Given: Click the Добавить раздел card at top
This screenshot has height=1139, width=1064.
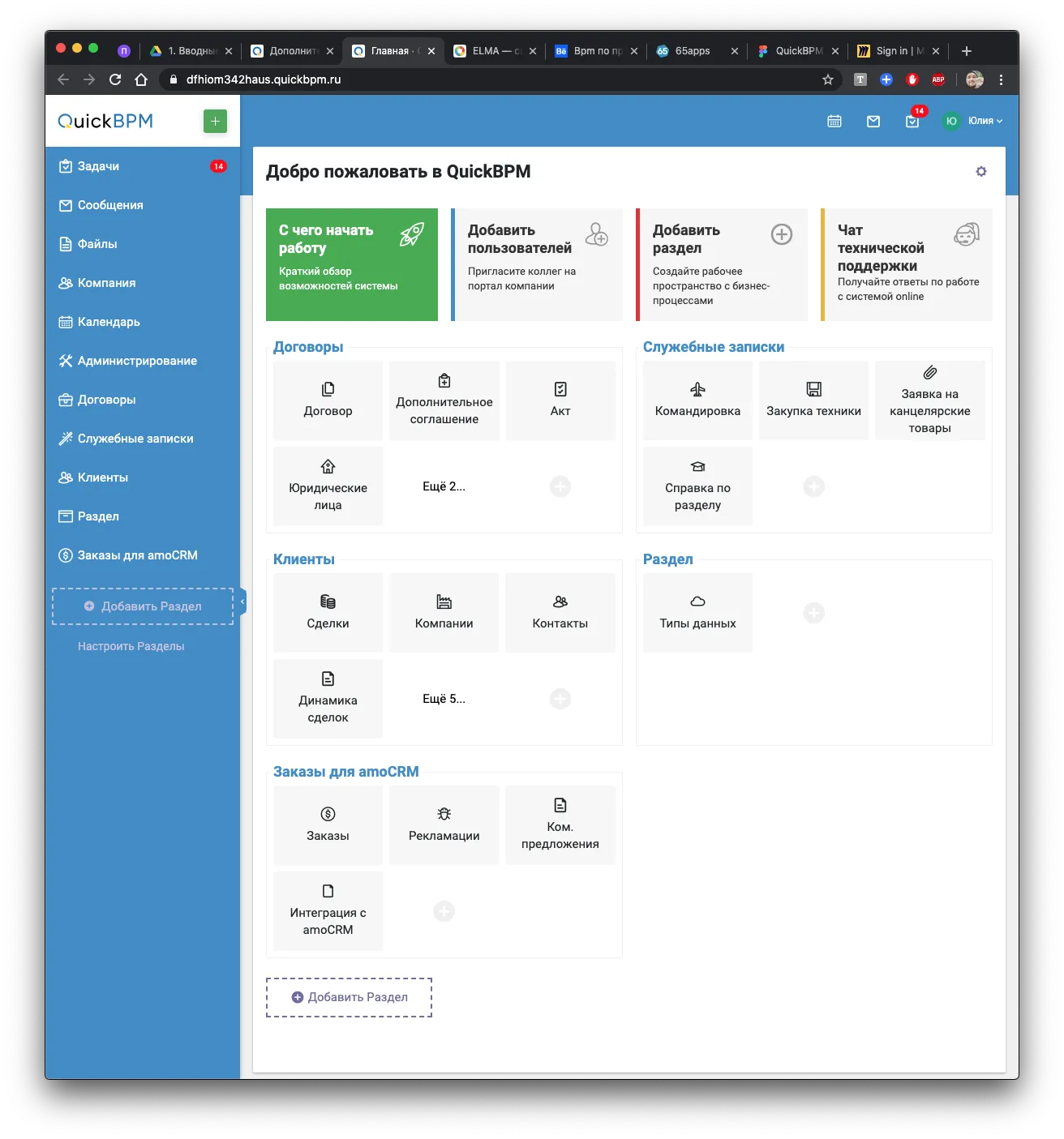Looking at the screenshot, I should click(x=722, y=264).
